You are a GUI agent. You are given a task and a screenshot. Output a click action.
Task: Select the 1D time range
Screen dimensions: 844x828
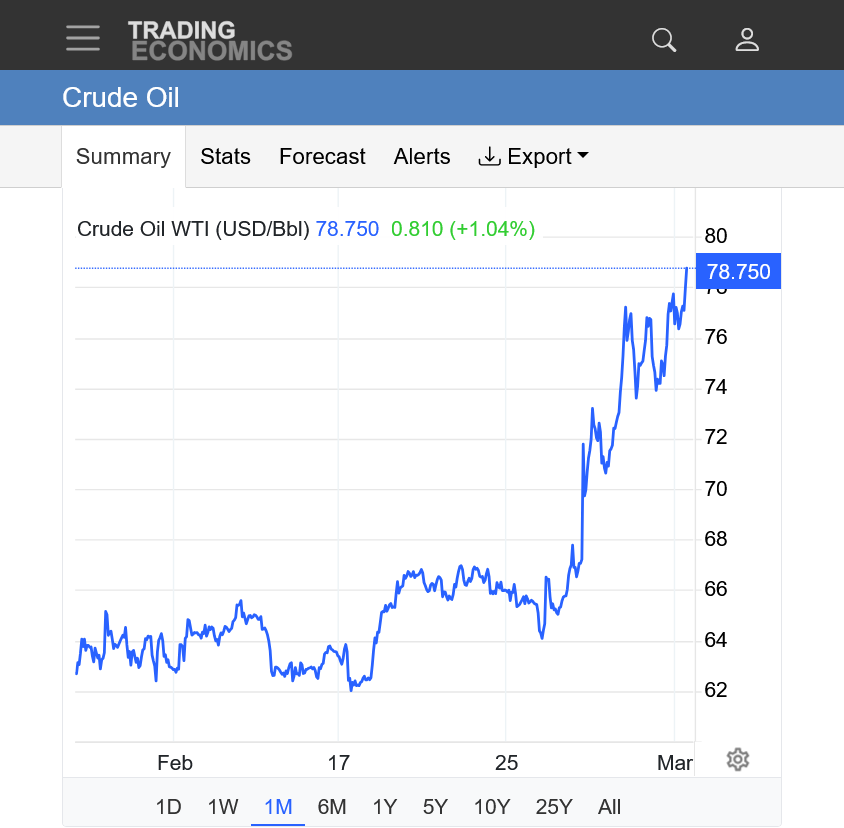[169, 806]
